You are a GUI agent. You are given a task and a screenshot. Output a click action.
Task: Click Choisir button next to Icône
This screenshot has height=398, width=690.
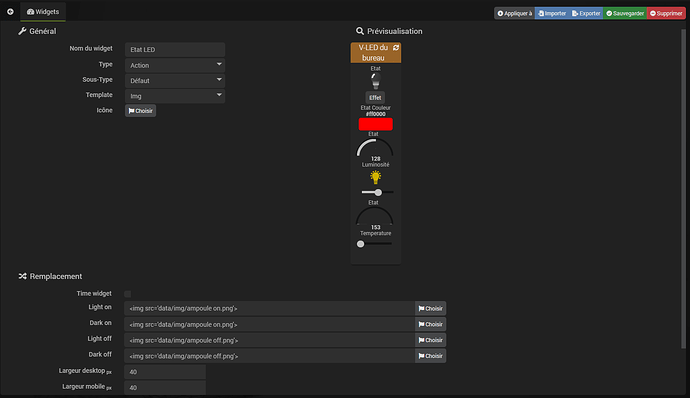pos(140,111)
